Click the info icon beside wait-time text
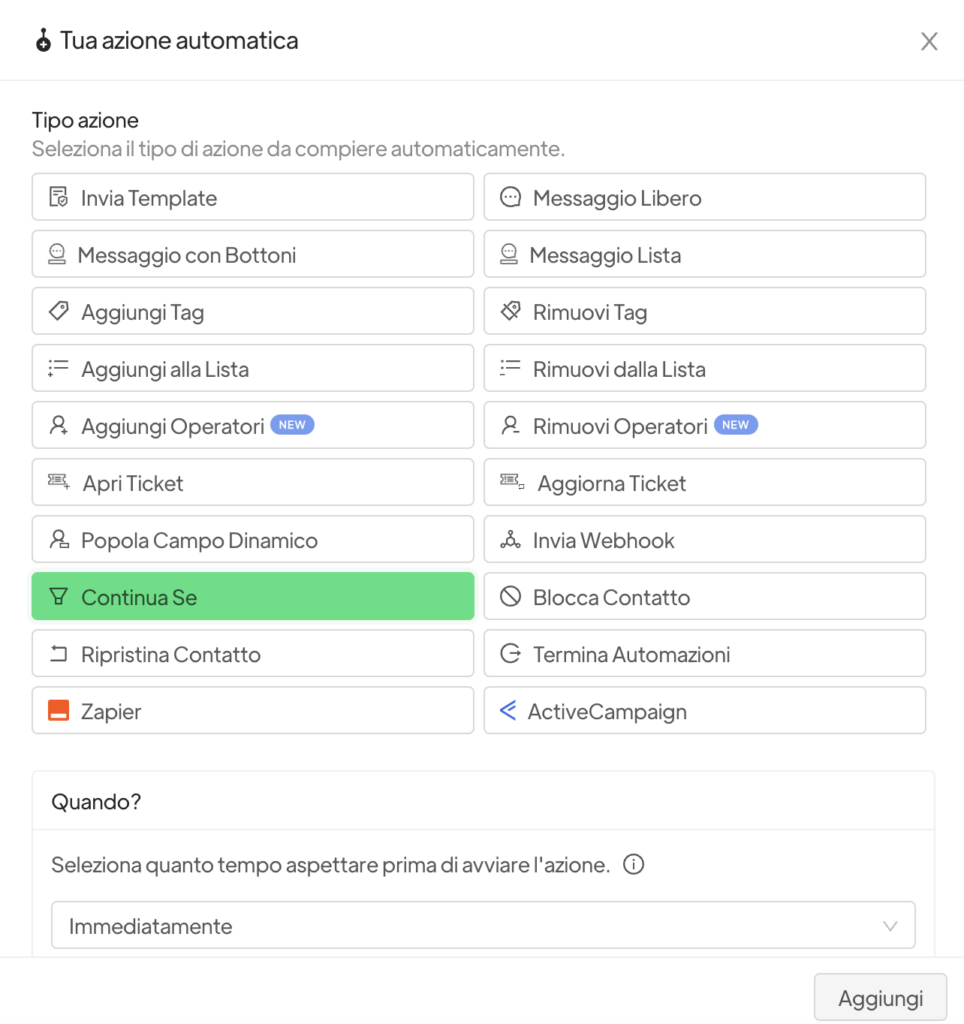This screenshot has height=1024, width=964. tap(633, 865)
